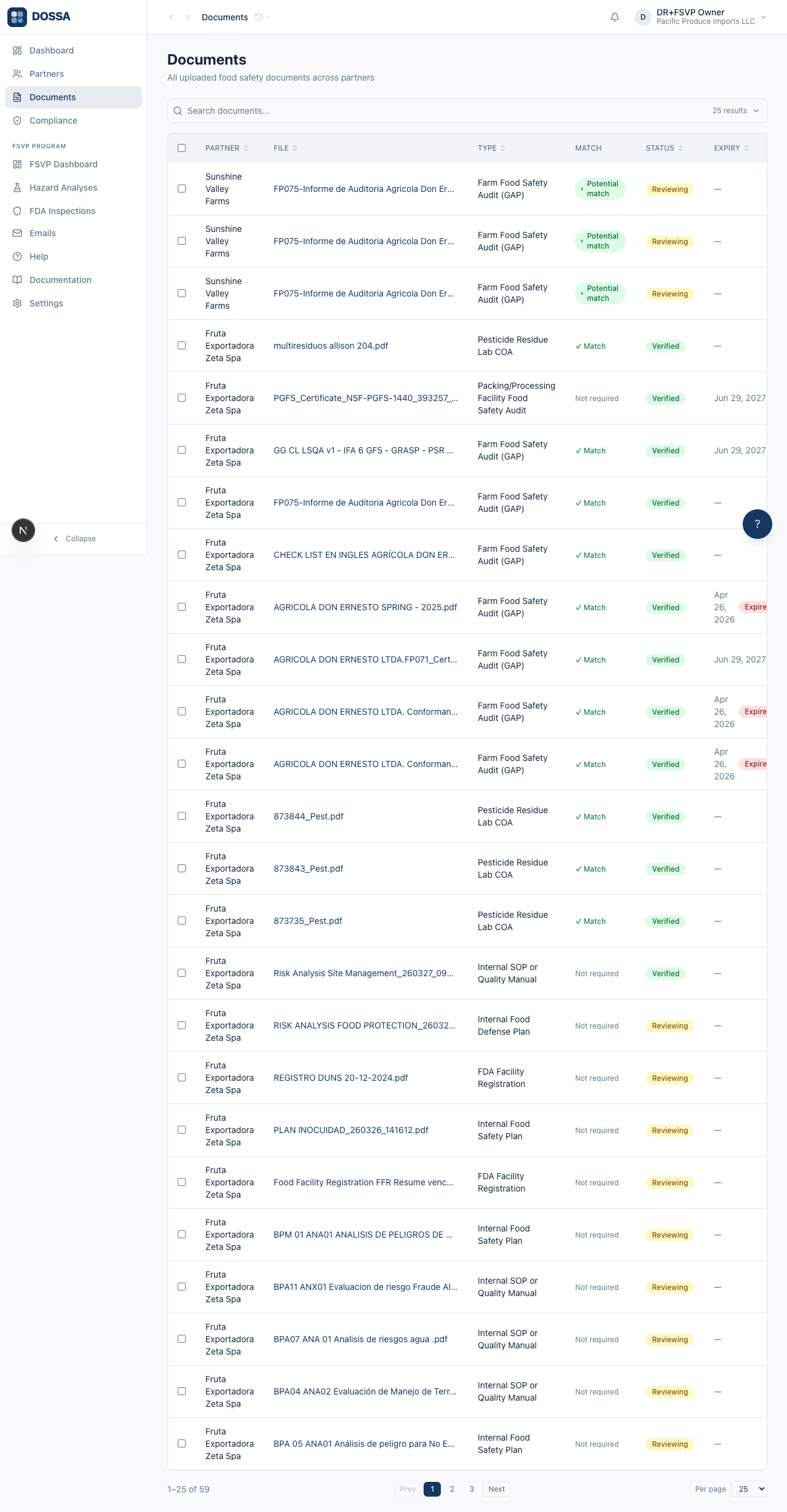Click the Reviewing badge for REGISTRO DUNS row

670,1078
